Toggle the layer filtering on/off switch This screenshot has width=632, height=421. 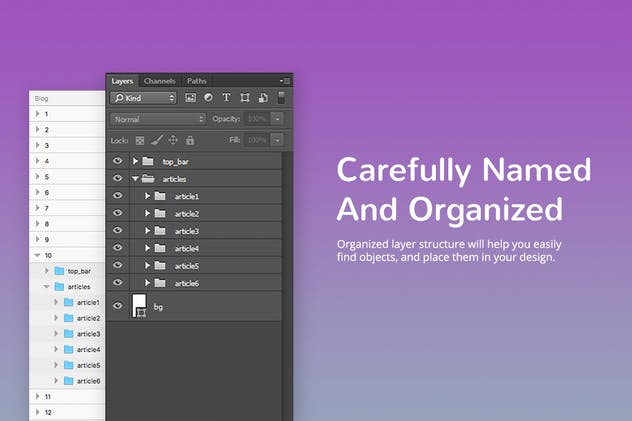[281, 97]
